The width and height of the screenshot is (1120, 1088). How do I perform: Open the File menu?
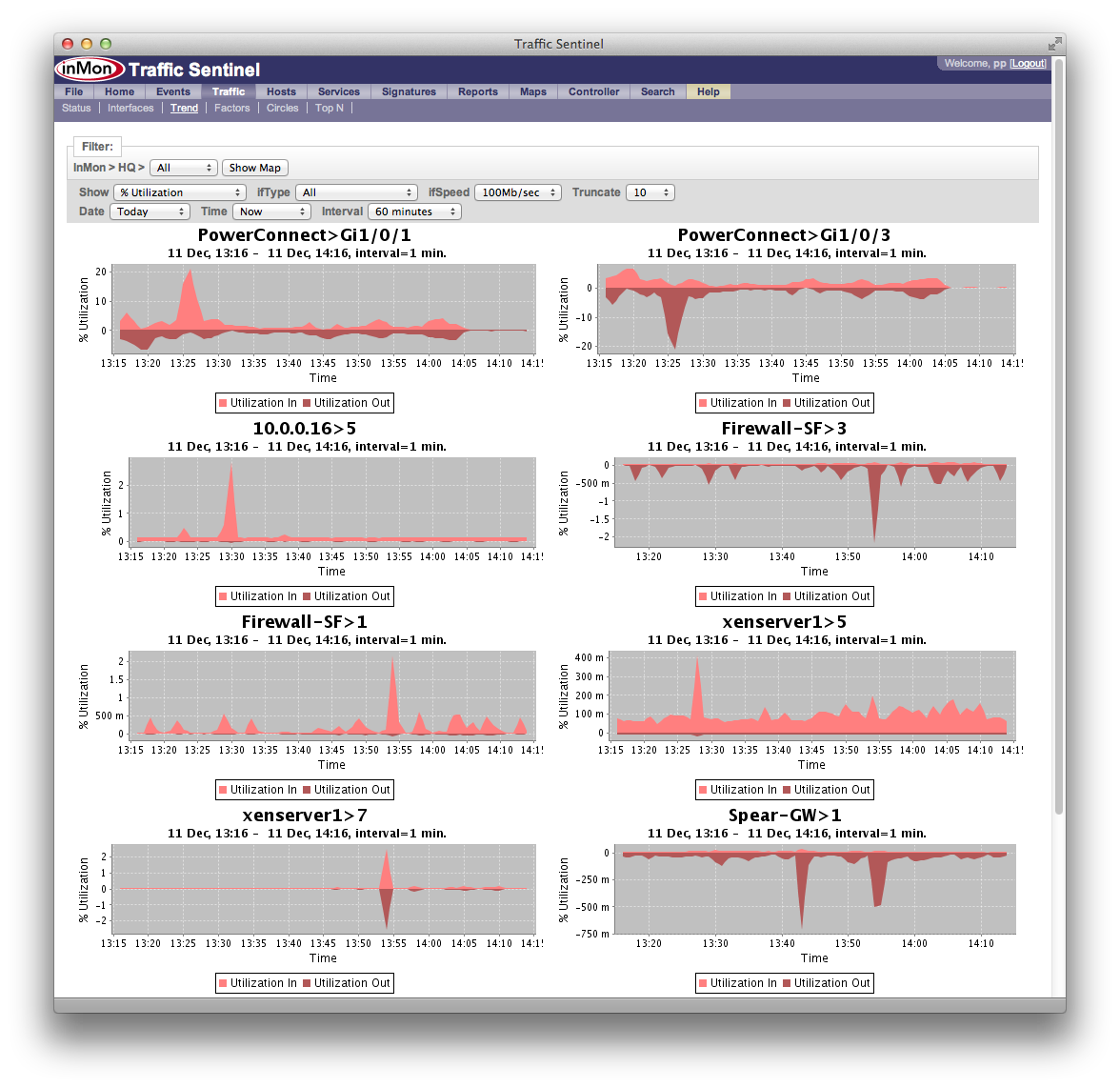73,91
